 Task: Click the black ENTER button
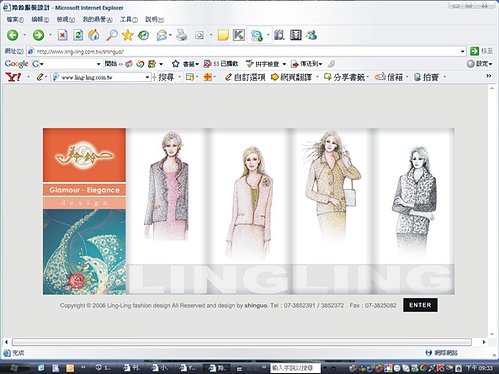[420, 305]
